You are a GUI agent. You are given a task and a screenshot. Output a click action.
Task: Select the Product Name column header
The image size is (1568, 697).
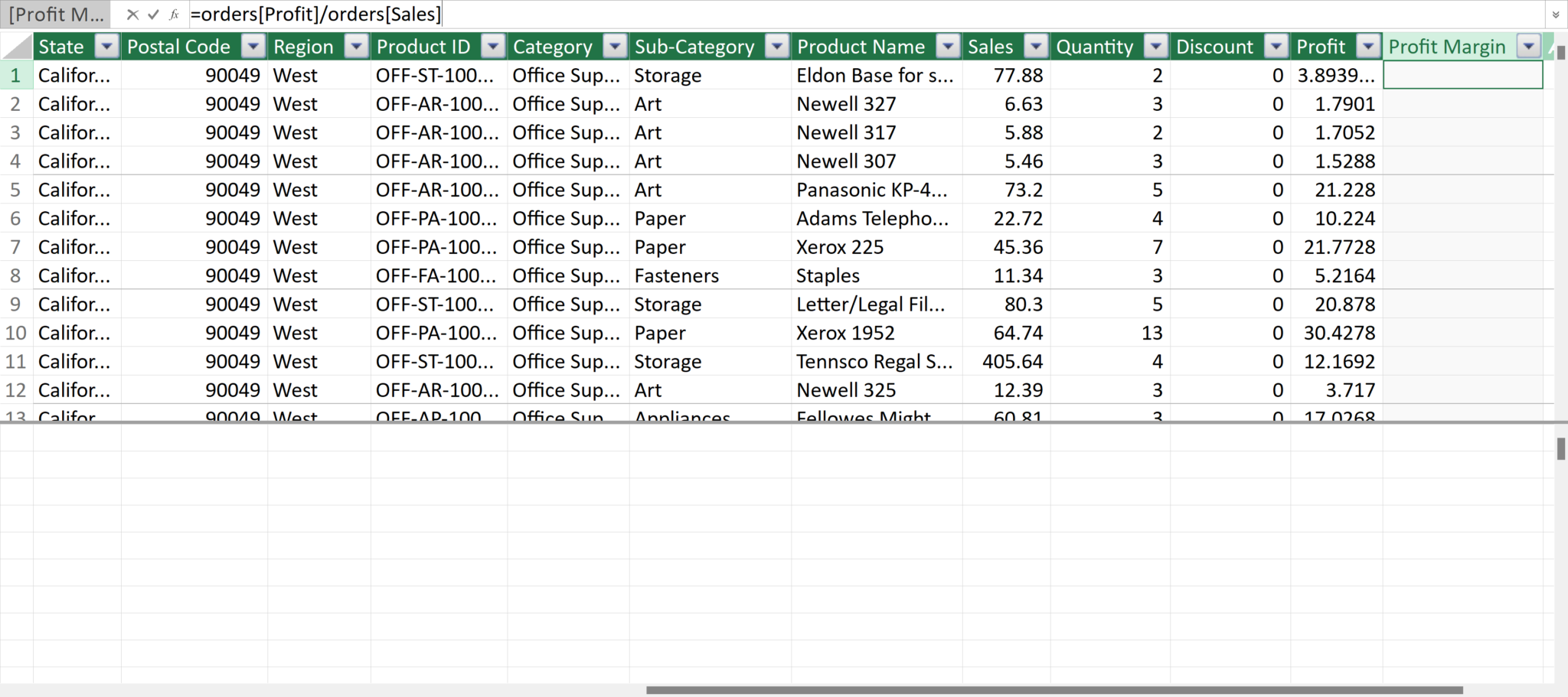point(861,47)
